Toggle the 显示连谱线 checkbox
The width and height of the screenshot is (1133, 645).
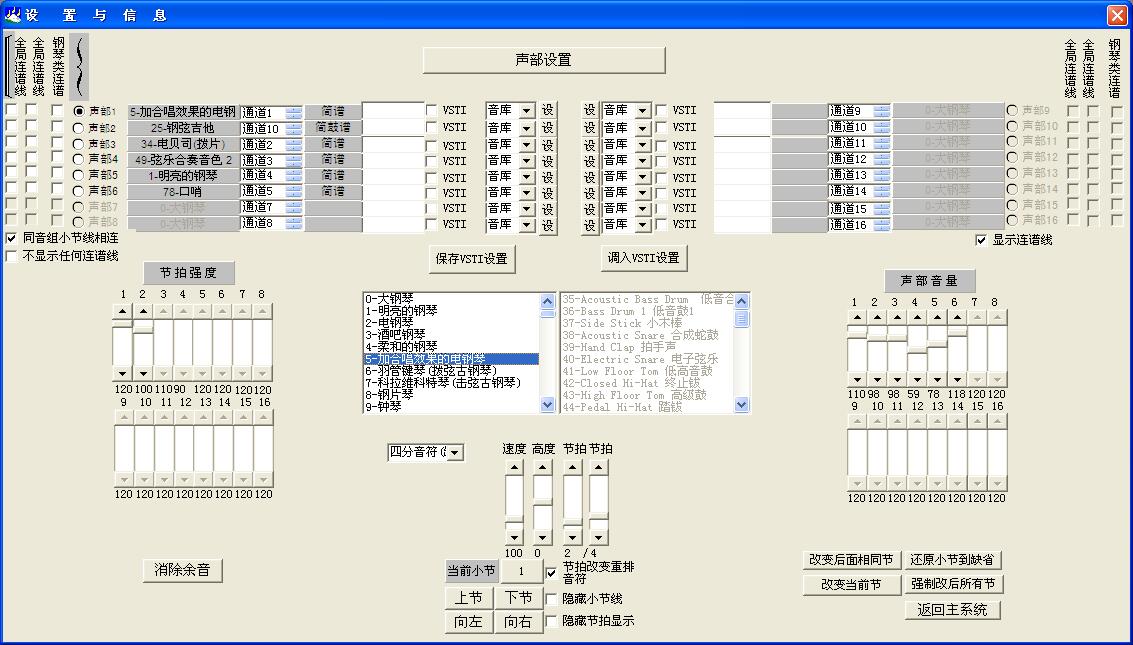(x=981, y=240)
